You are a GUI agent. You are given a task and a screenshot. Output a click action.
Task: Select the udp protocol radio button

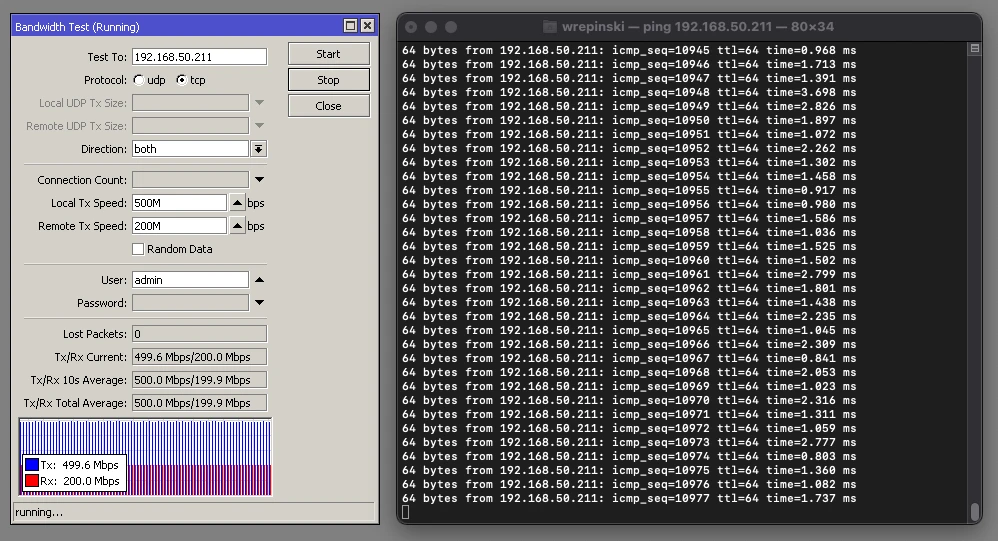tap(138, 80)
